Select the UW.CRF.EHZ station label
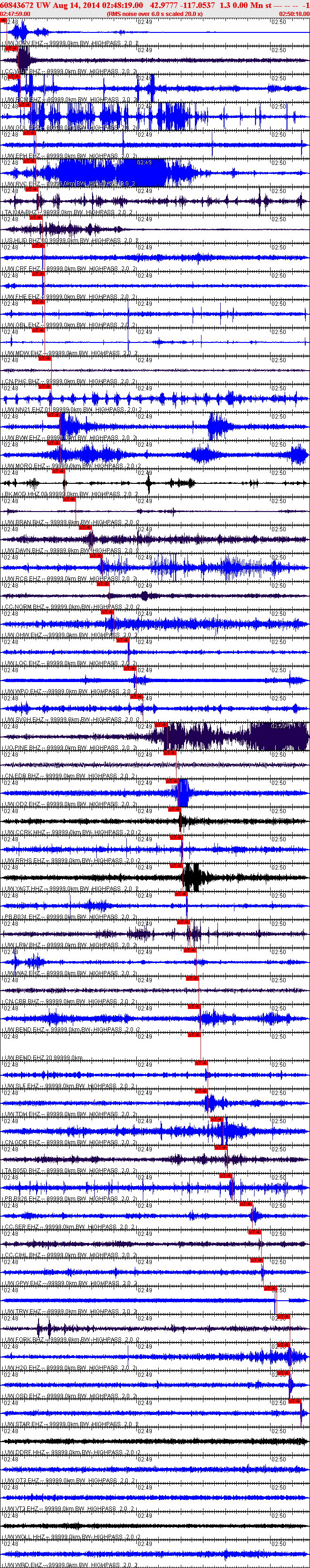 click(x=69, y=269)
